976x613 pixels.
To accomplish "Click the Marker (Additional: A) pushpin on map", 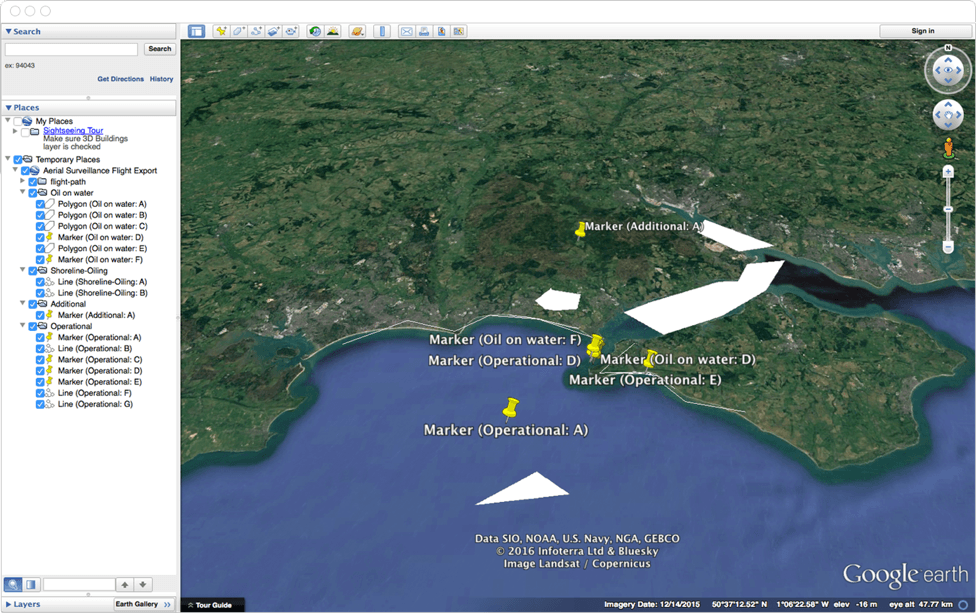I will (x=580, y=230).
